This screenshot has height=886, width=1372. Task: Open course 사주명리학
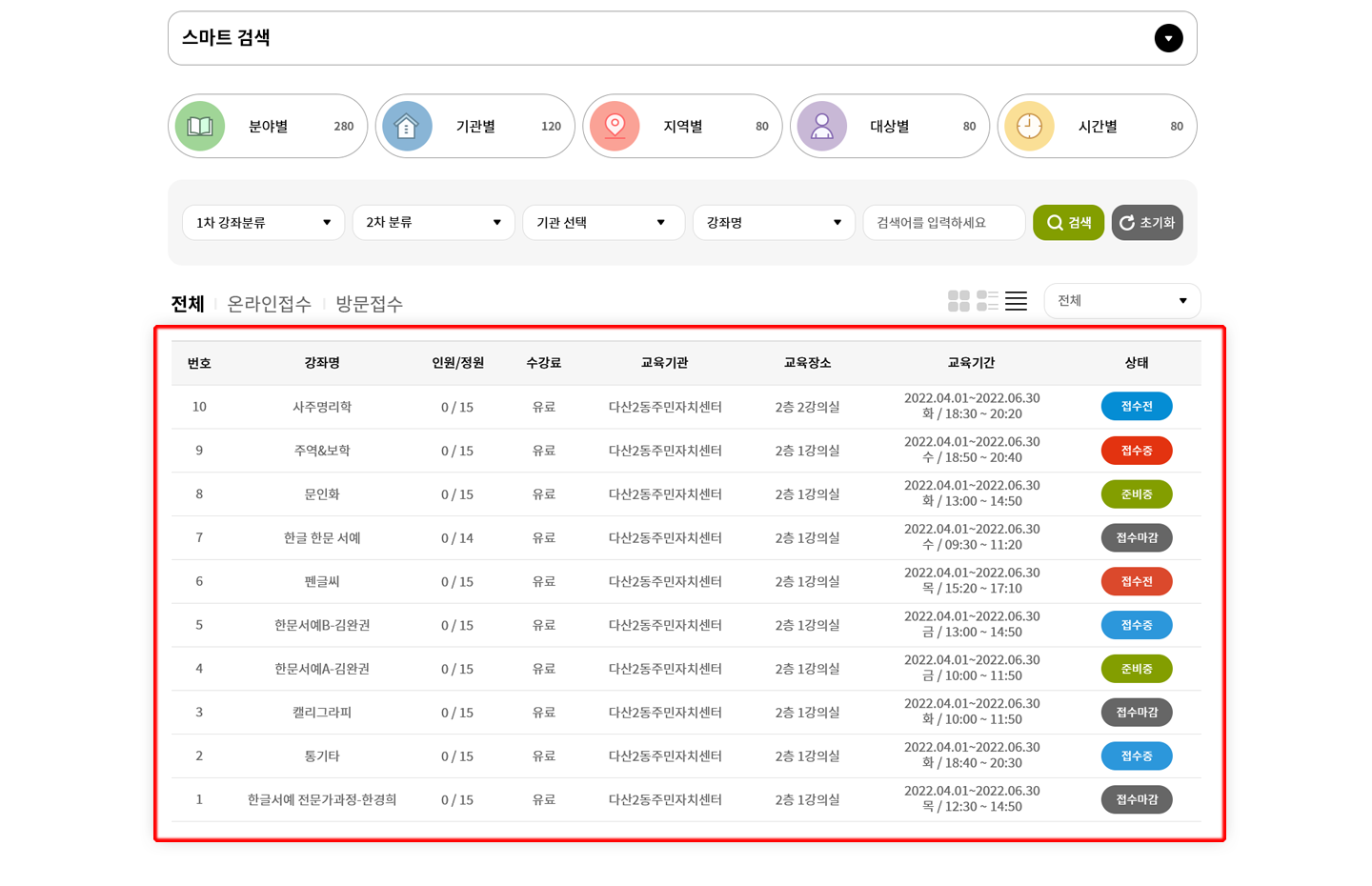[322, 407]
